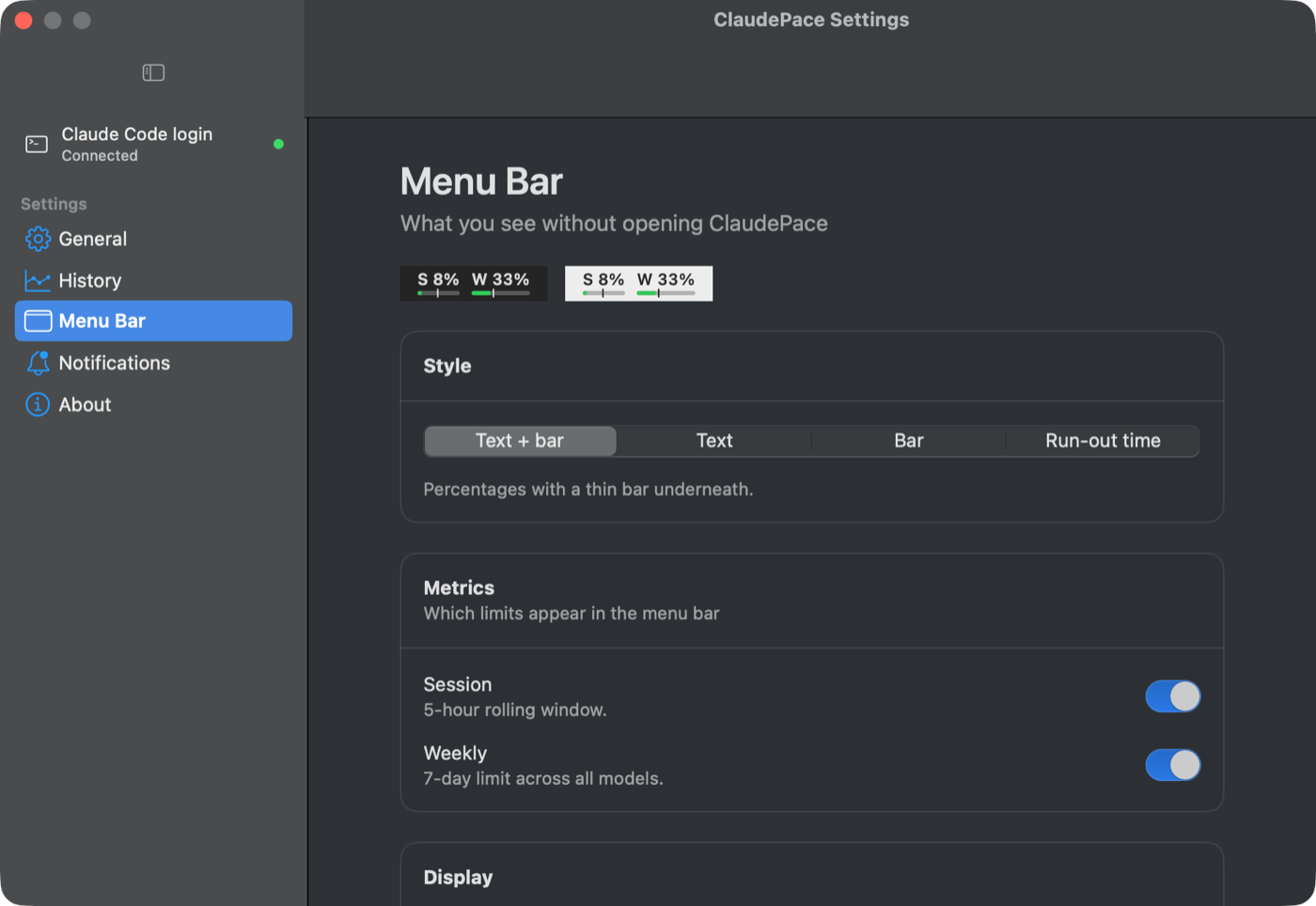Viewport: 1316px width, 906px height.
Task: Open Notifications settings
Action: click(153, 363)
